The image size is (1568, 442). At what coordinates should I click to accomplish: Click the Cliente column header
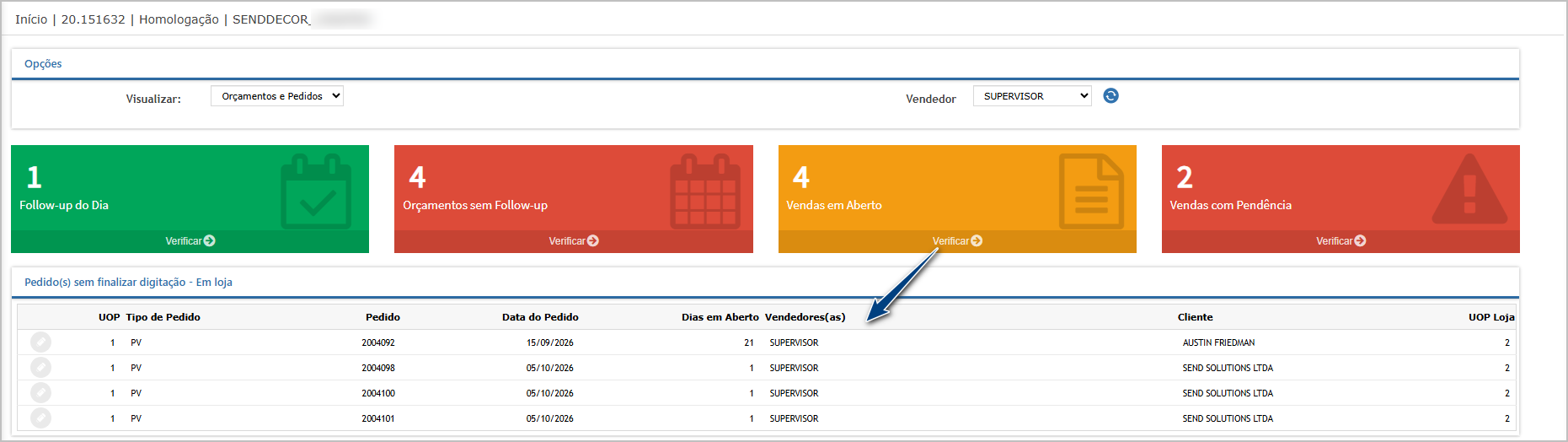(1196, 317)
